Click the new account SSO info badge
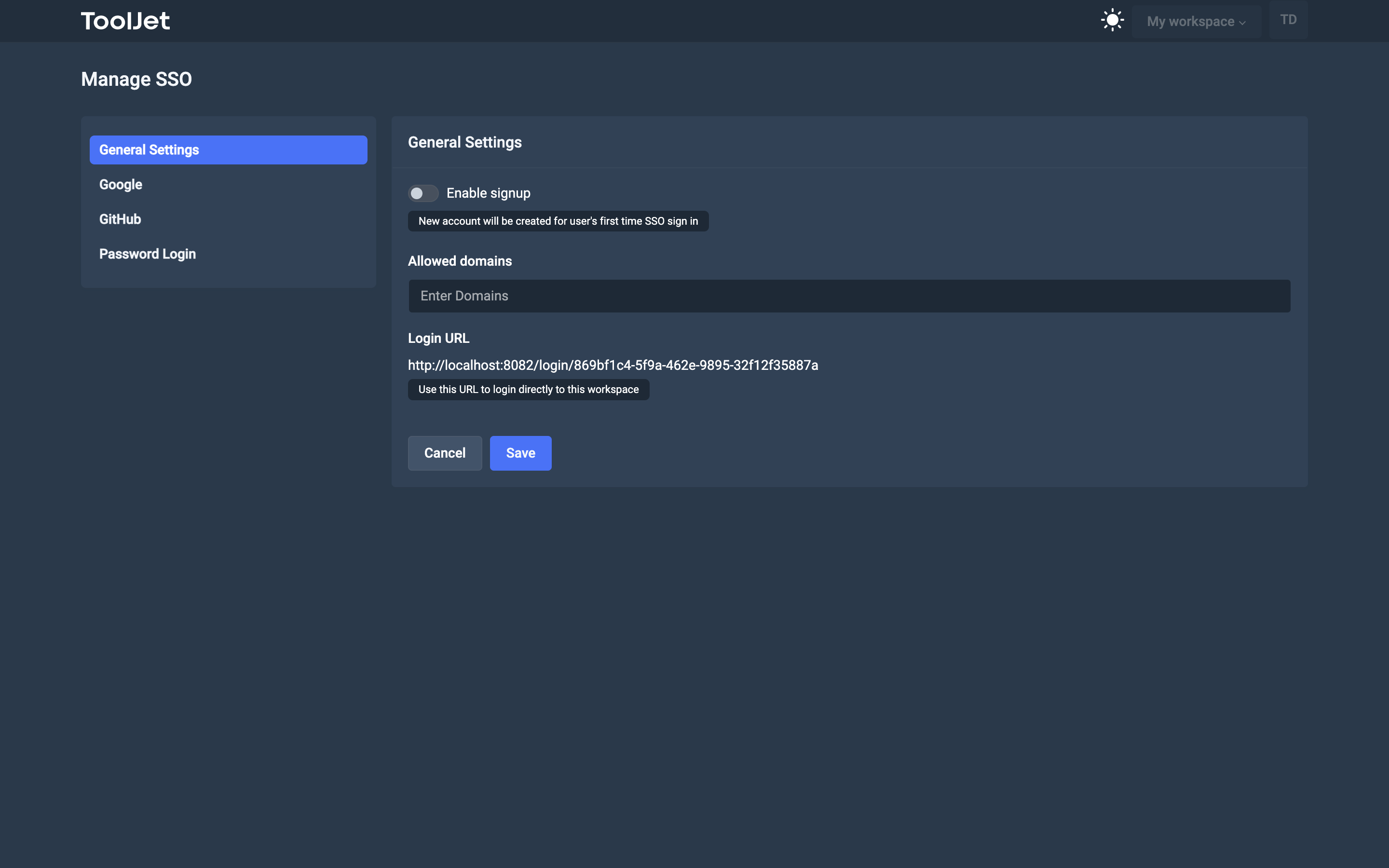Viewport: 1389px width, 868px height. click(x=558, y=221)
